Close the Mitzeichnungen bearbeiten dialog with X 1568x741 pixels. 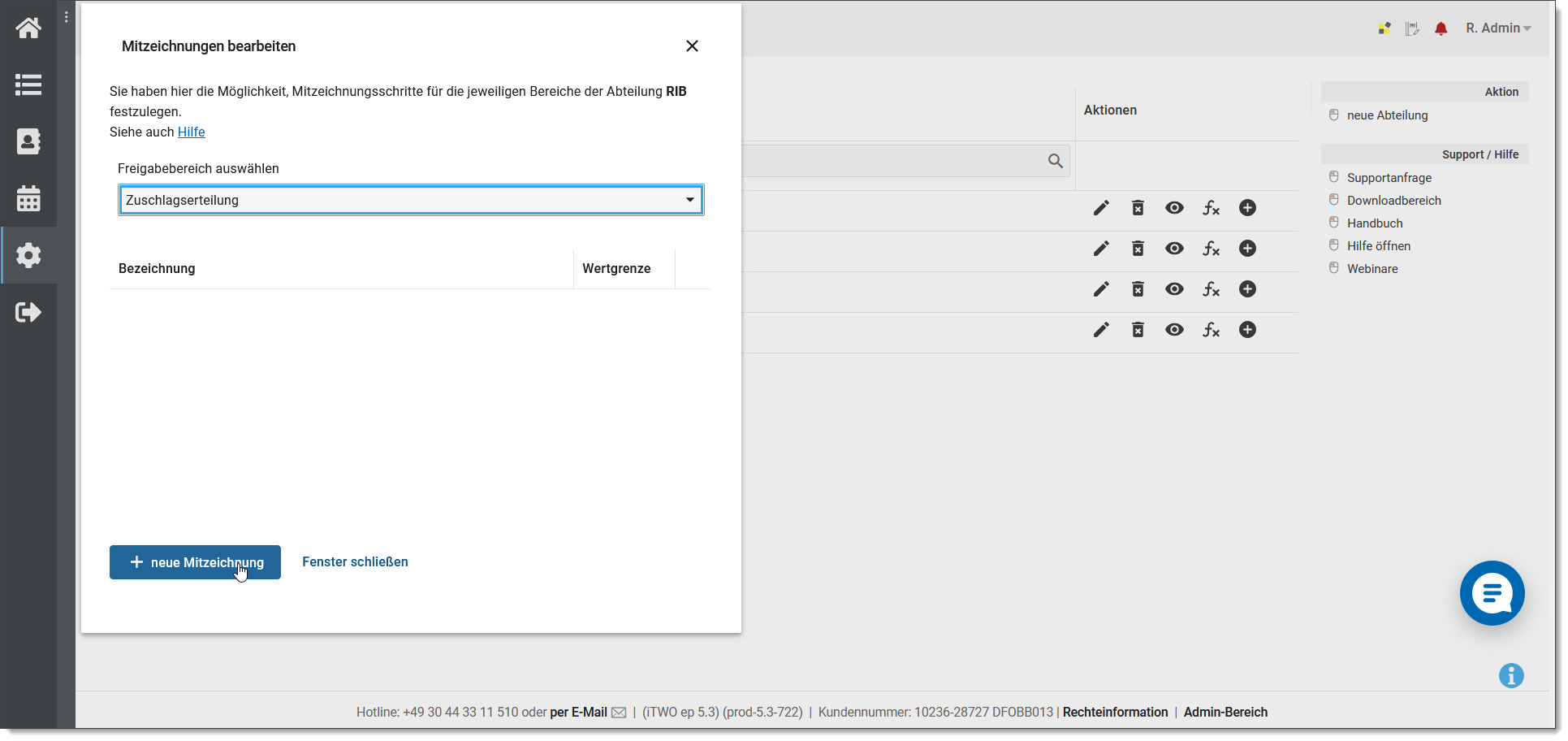[x=692, y=46]
